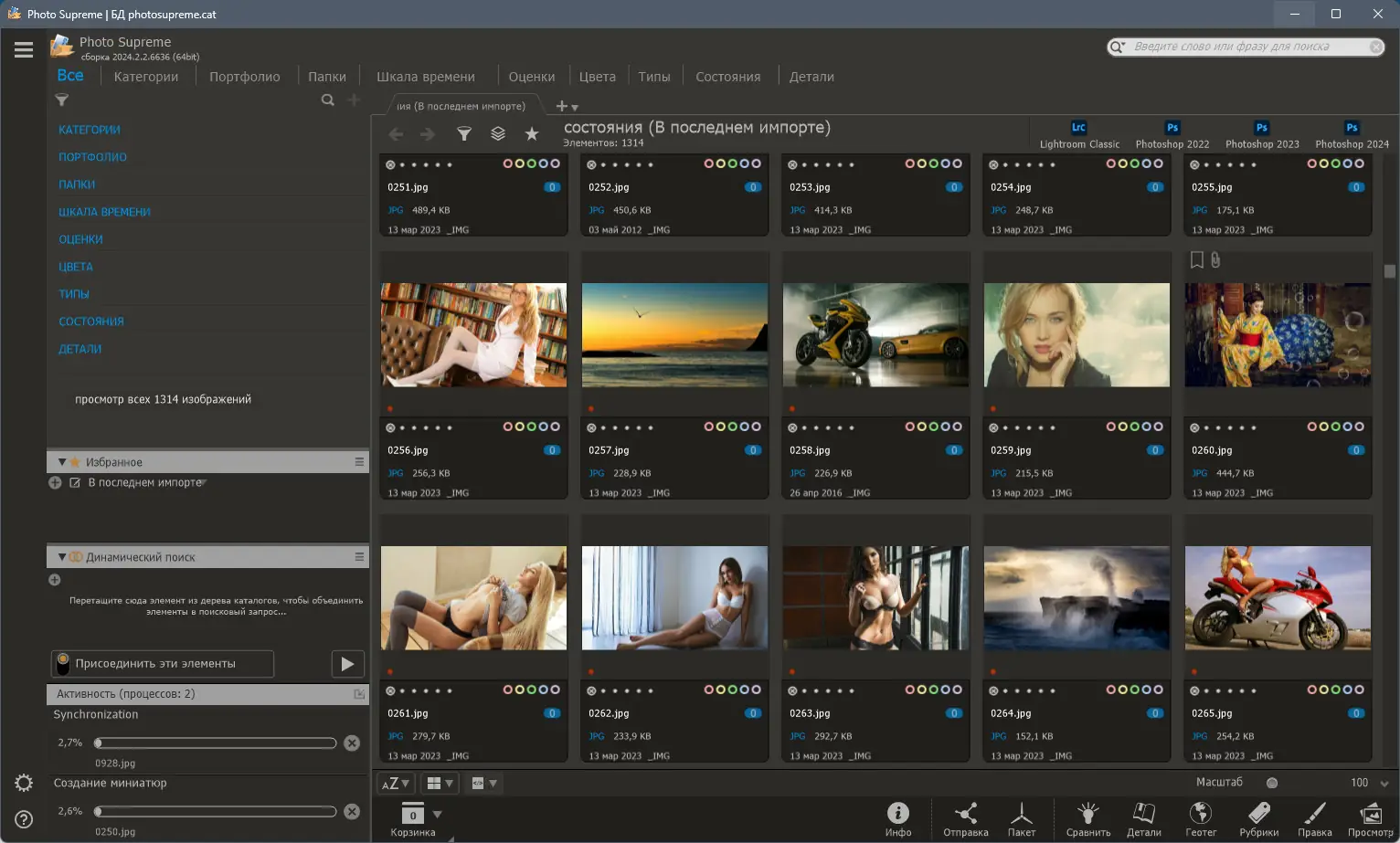Clear the rating of 0251.jpg
1400x843 pixels.
point(390,165)
